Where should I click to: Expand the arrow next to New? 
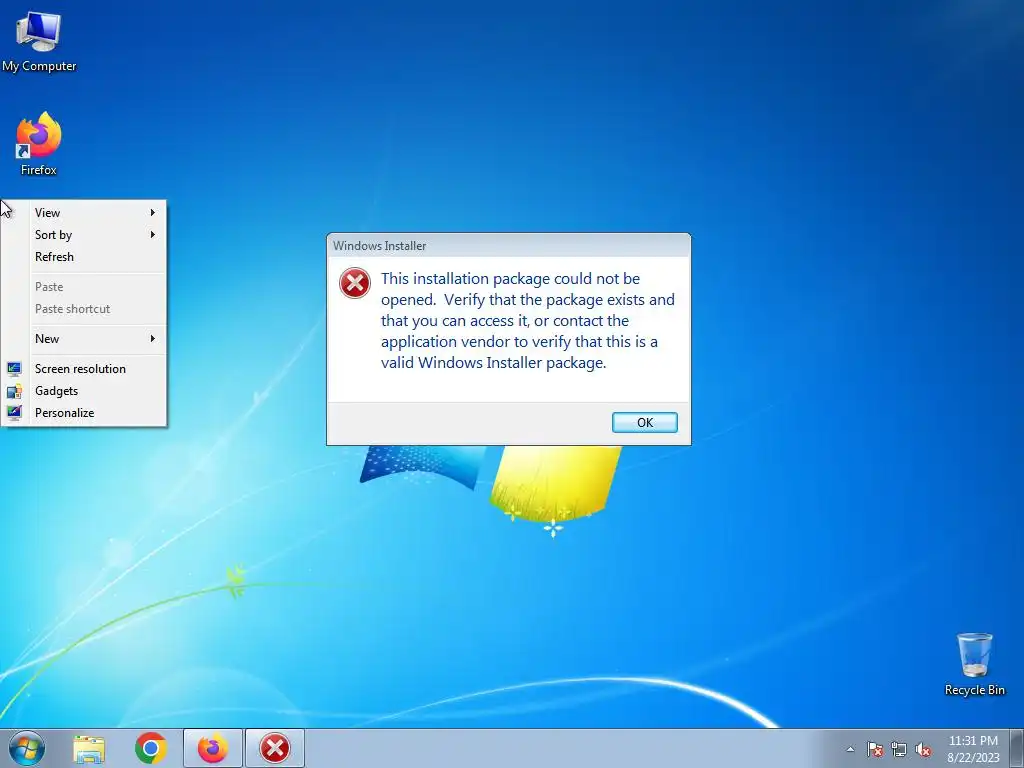coord(153,338)
